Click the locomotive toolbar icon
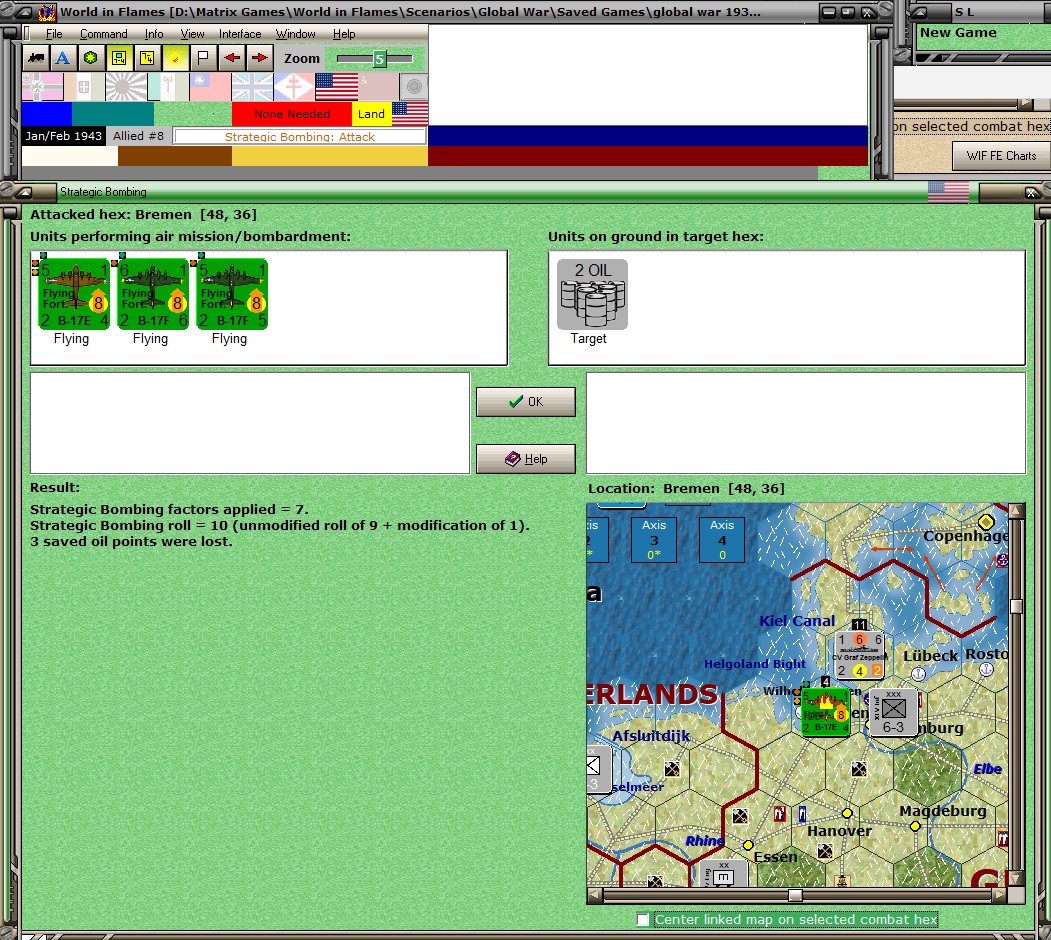 pos(36,58)
